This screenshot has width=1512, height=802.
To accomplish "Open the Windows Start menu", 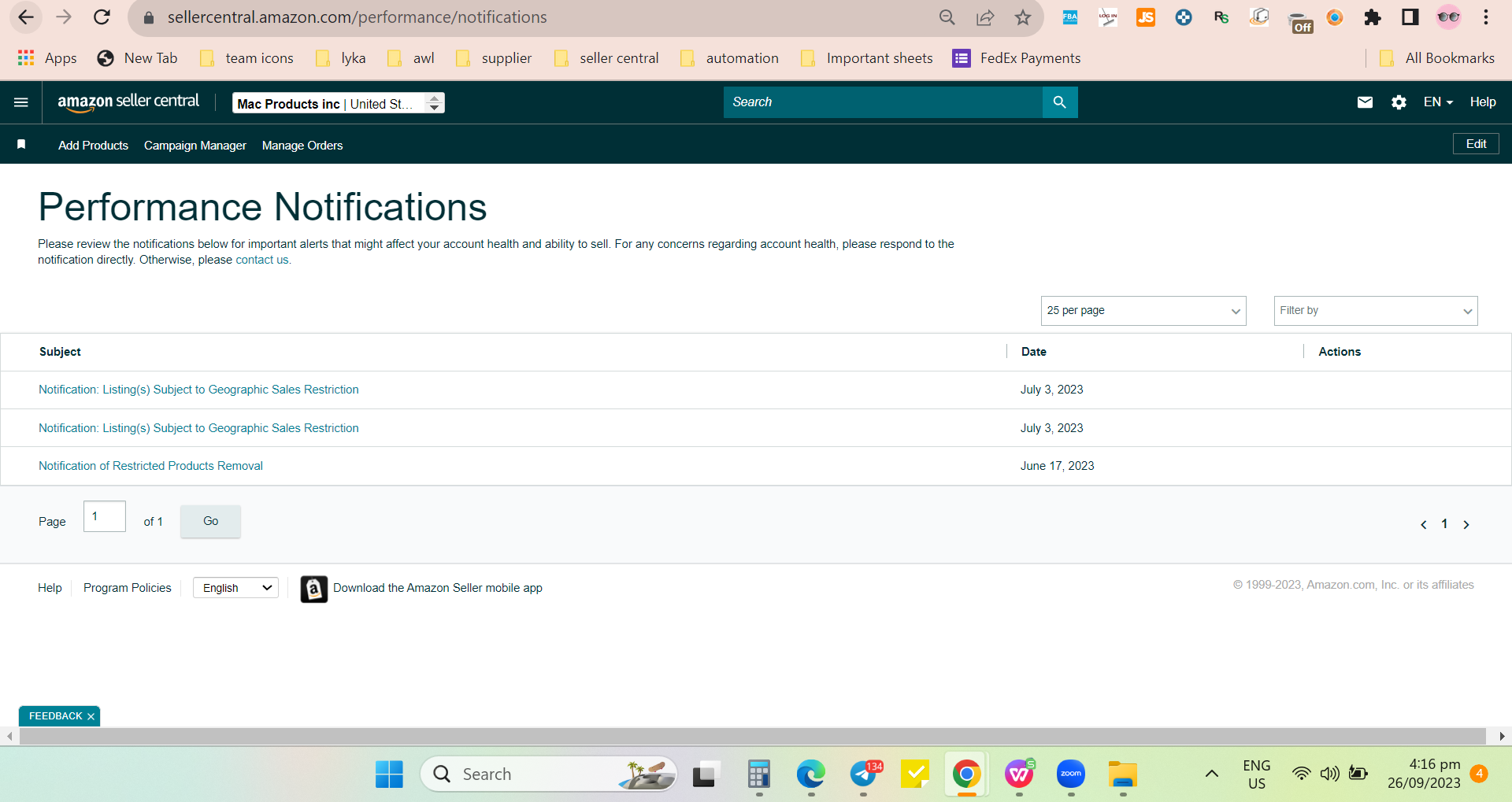I will (x=389, y=774).
